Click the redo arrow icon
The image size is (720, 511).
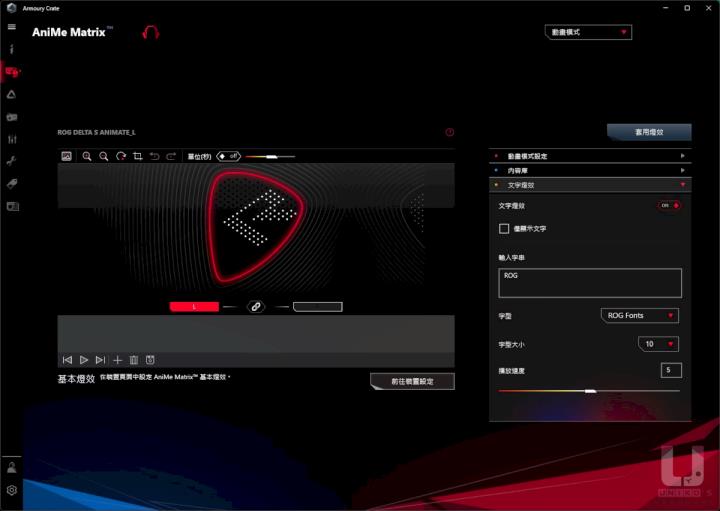click(x=171, y=156)
